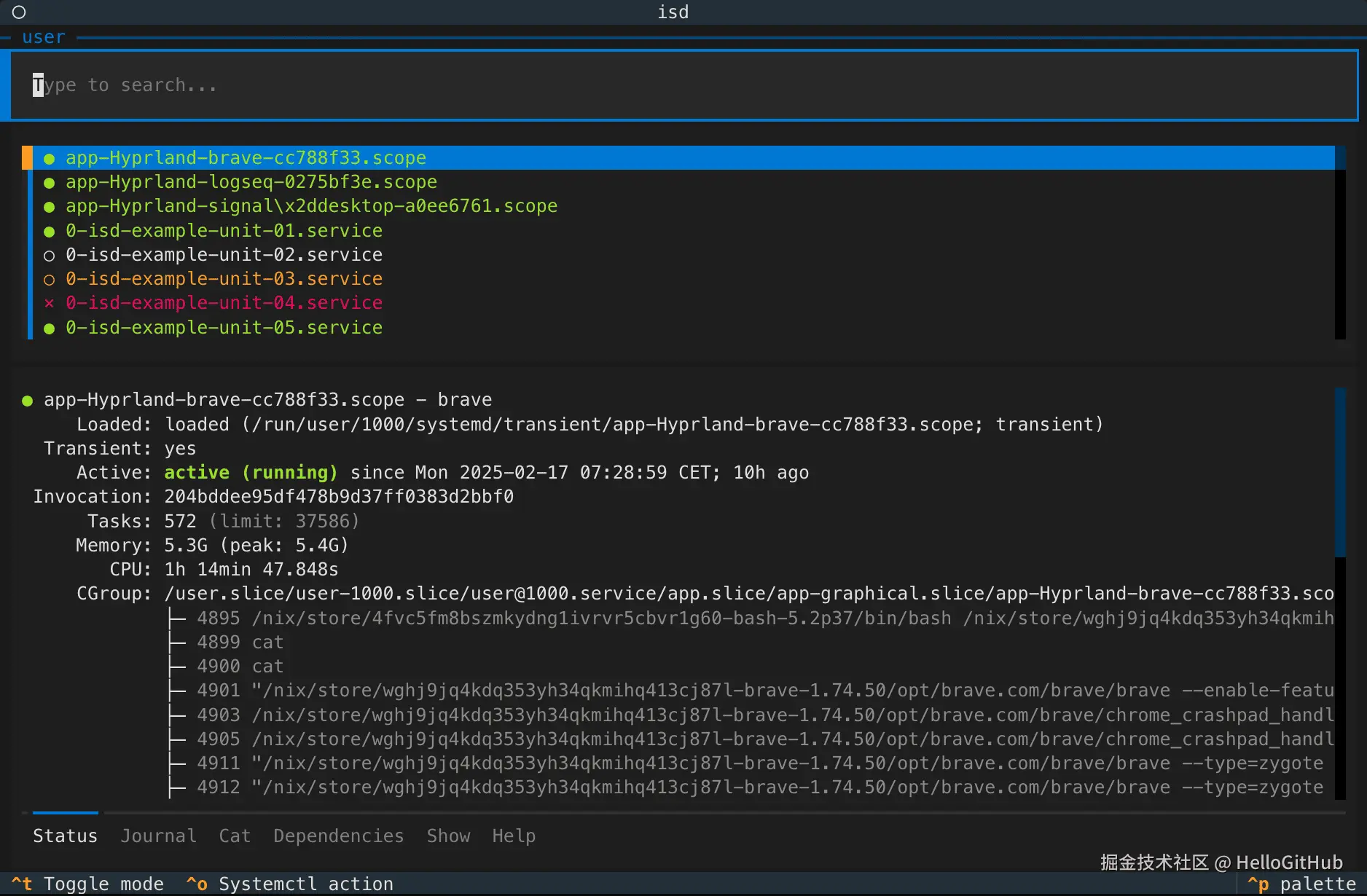Click the isd title in the header

coord(673,12)
